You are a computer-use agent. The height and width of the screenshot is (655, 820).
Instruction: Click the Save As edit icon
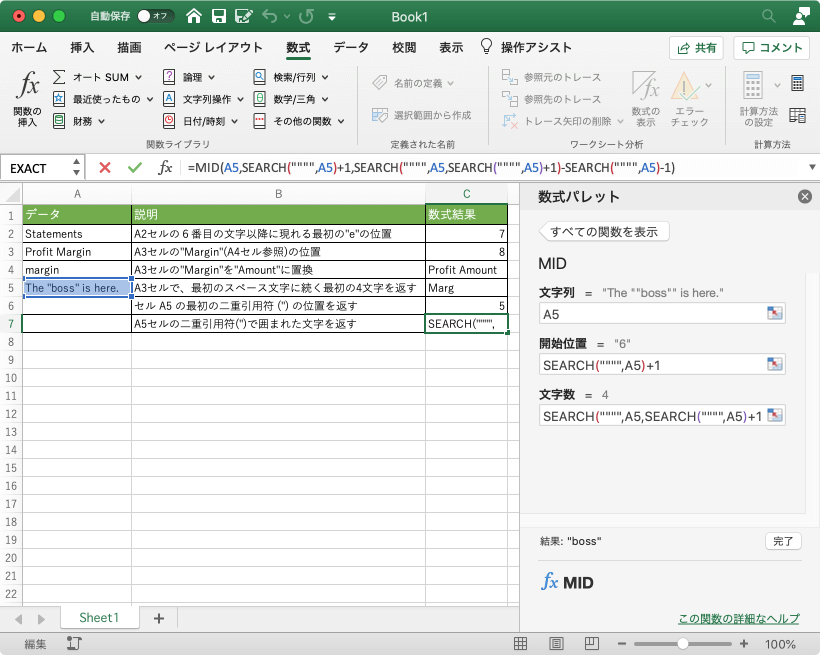coord(243,16)
